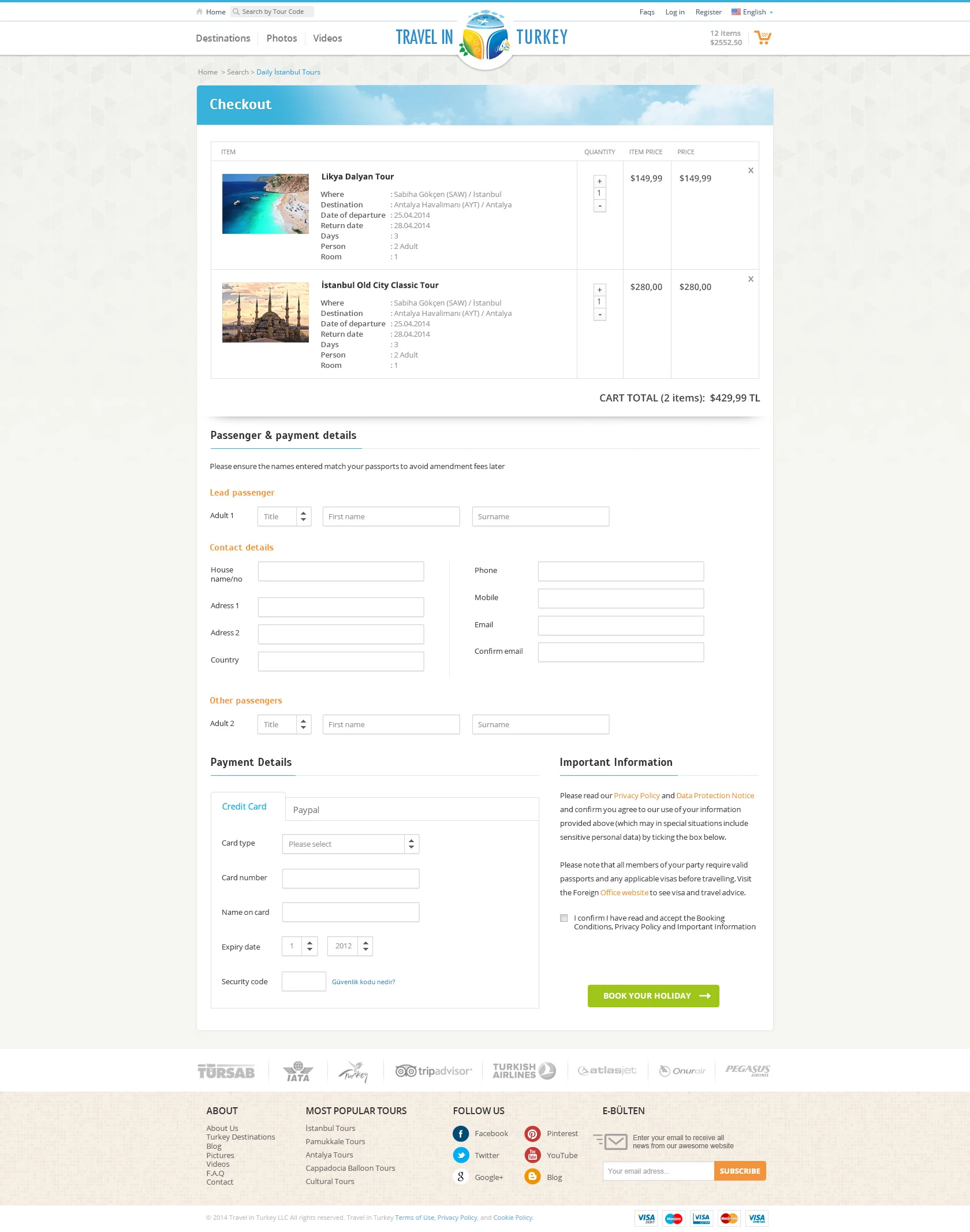Open the Facebook icon in footer

pos(461,1134)
